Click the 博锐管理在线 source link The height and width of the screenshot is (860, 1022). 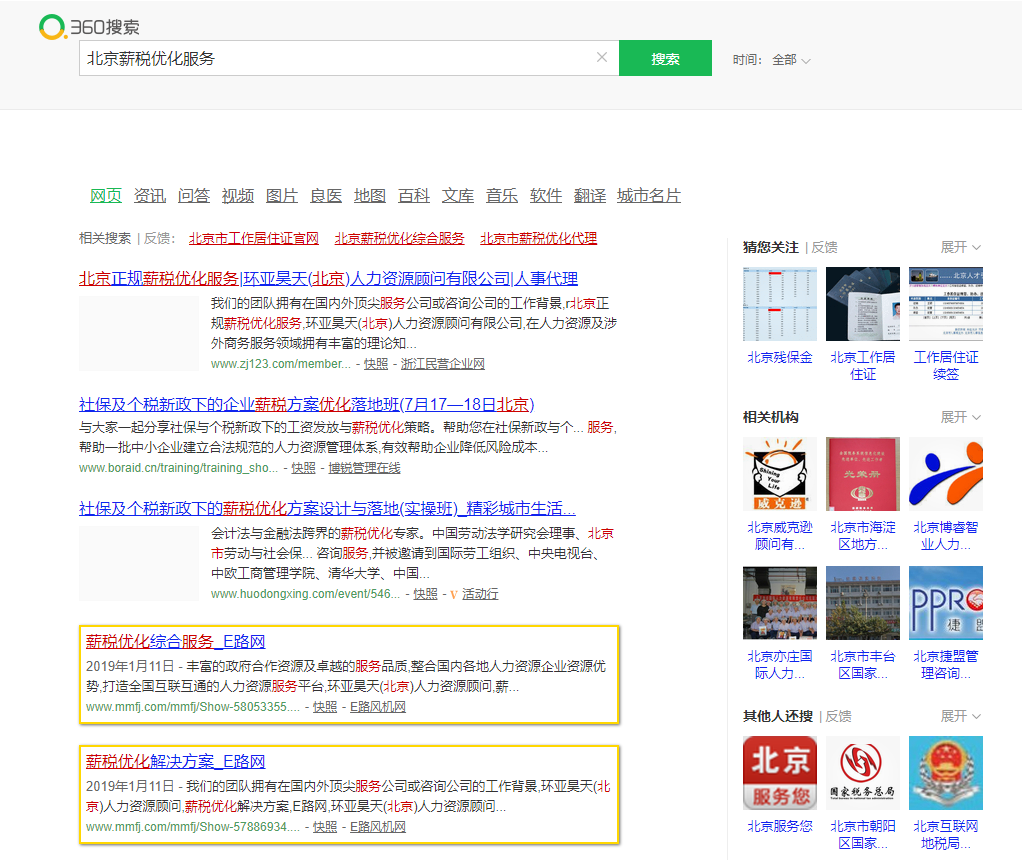(x=364, y=468)
